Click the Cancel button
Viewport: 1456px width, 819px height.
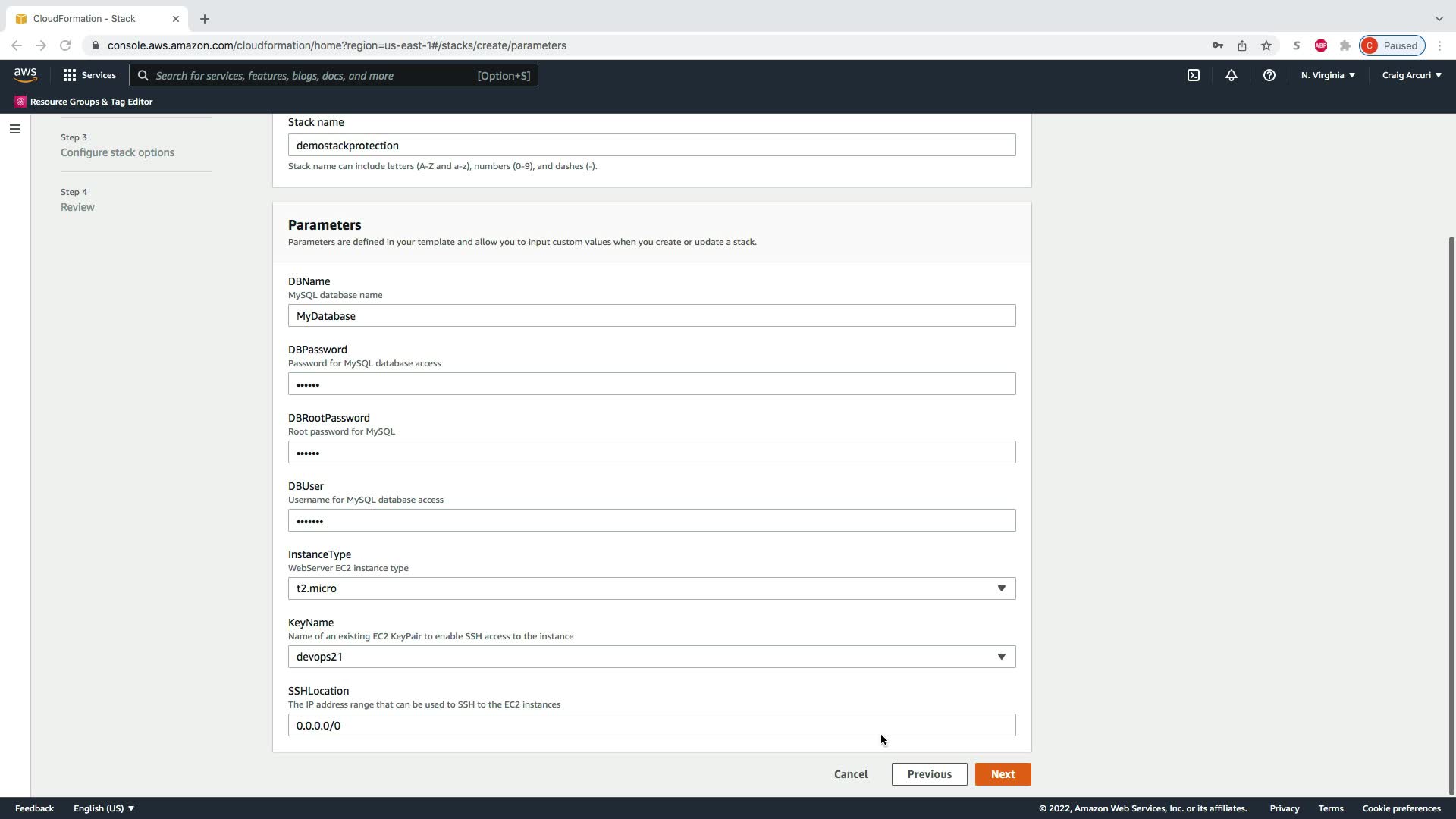[x=850, y=774]
